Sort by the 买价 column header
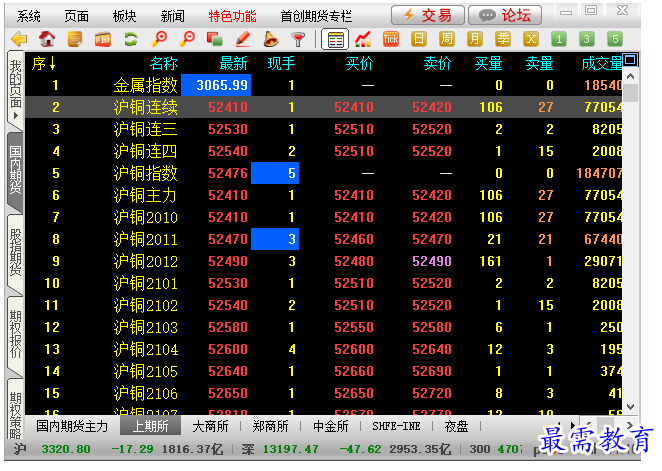 click(x=359, y=64)
